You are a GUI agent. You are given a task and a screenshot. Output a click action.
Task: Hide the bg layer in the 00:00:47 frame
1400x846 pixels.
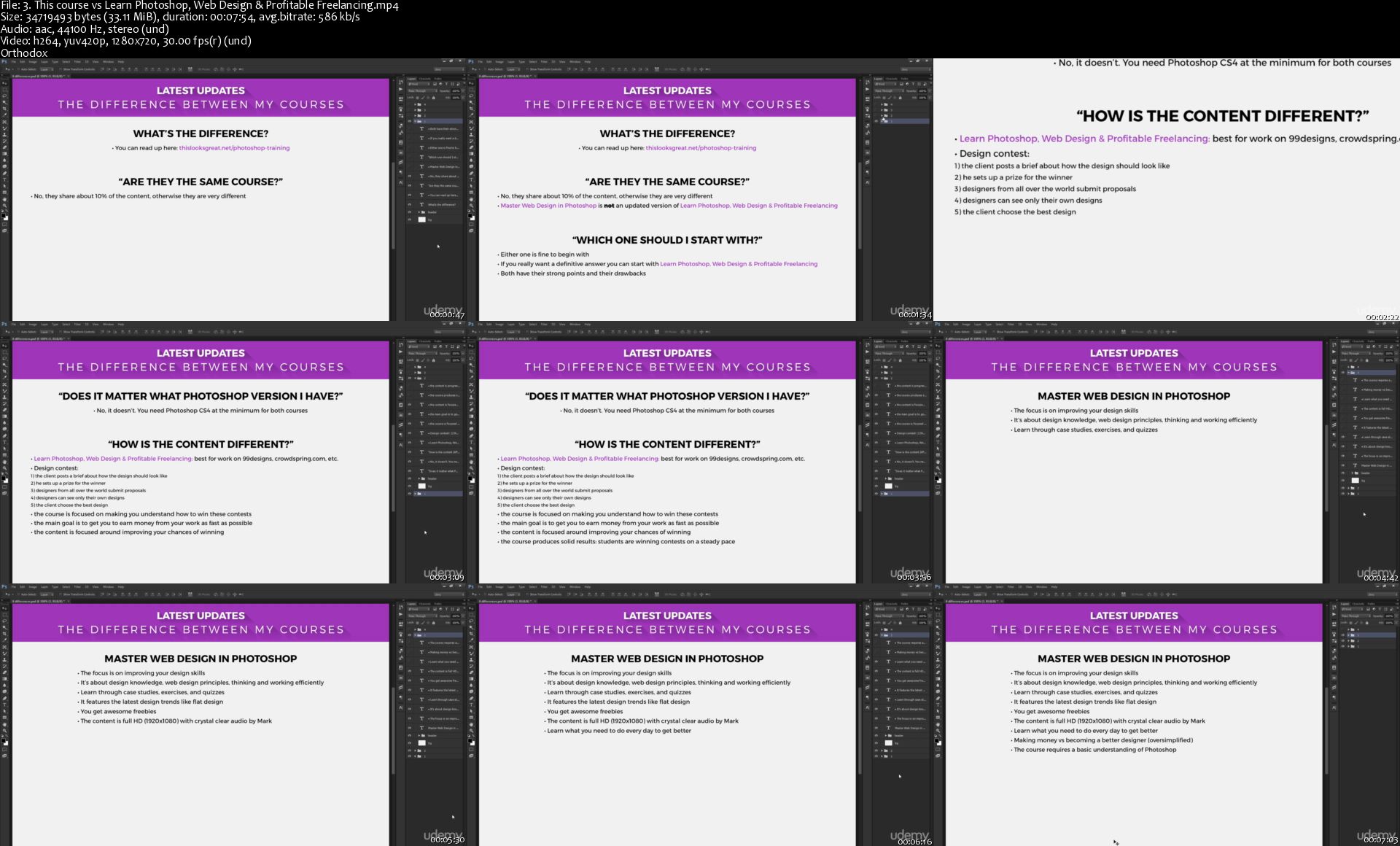(x=410, y=220)
